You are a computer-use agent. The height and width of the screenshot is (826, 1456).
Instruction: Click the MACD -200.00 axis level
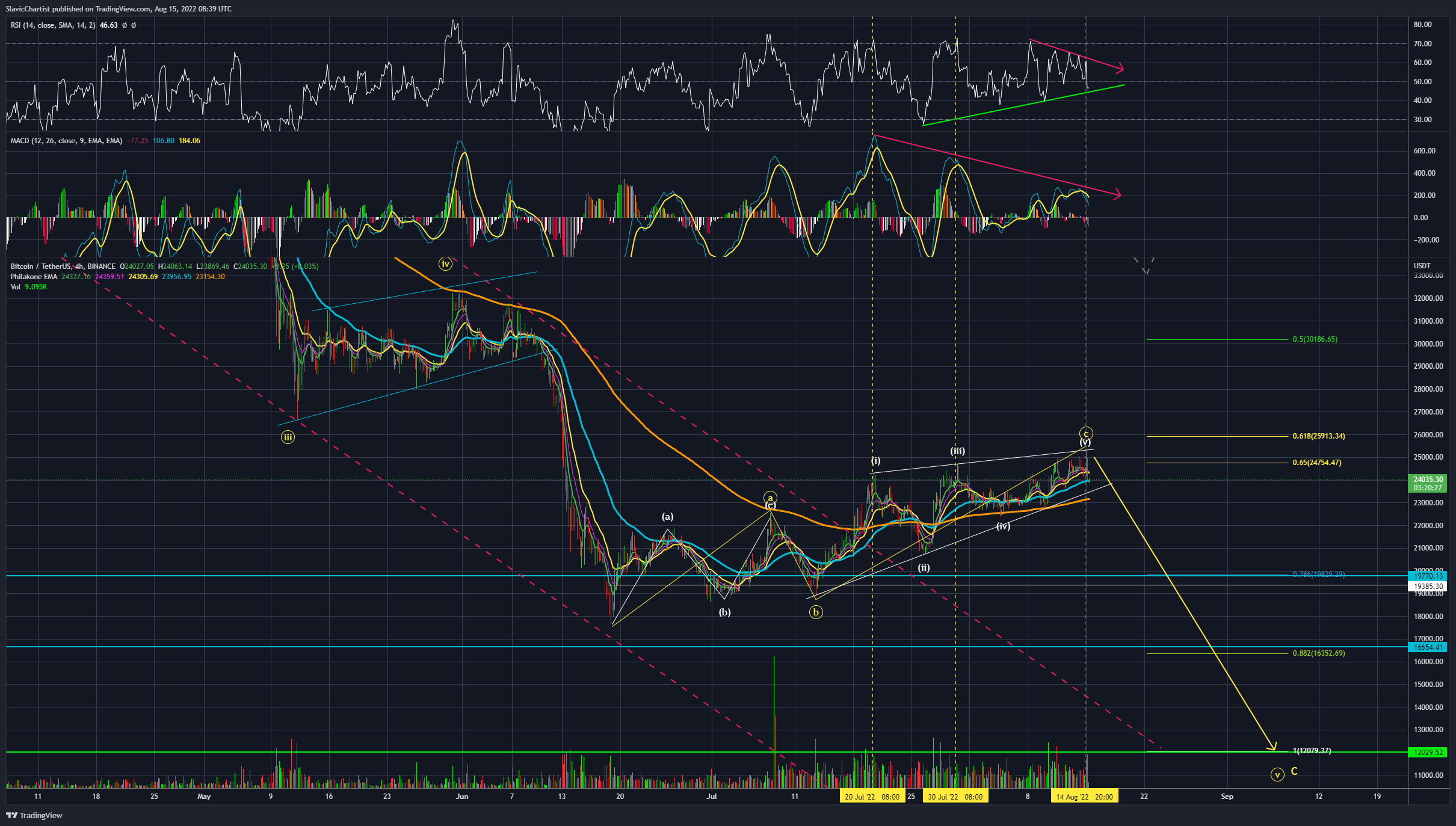(x=1425, y=240)
